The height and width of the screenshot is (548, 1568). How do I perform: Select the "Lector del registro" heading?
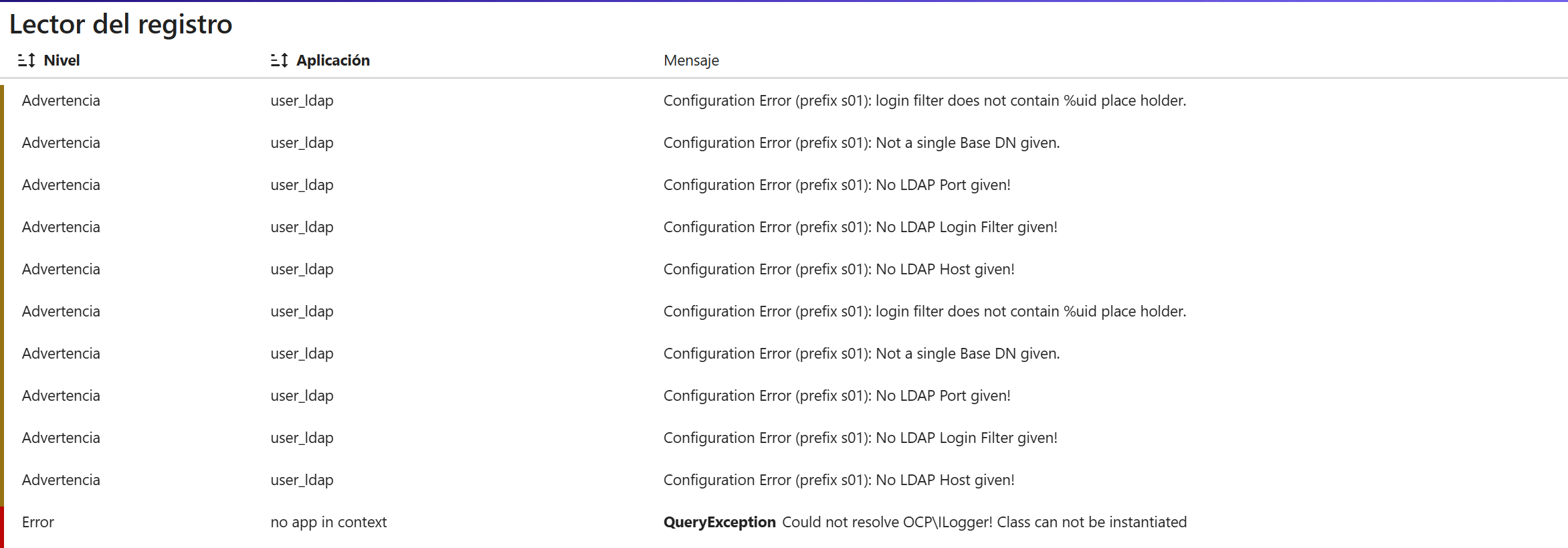[120, 24]
